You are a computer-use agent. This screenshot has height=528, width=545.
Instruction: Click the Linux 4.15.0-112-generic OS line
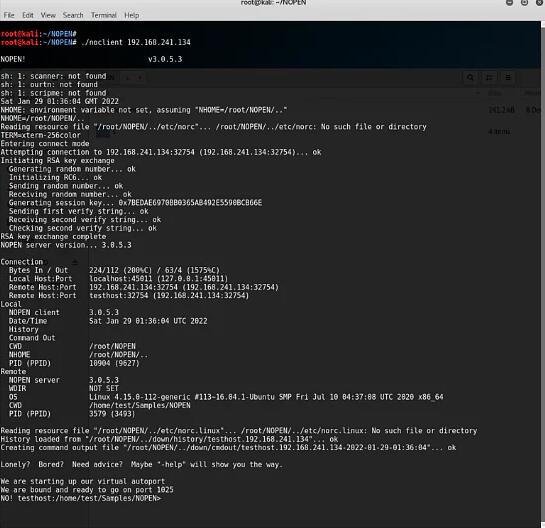(x=266, y=397)
